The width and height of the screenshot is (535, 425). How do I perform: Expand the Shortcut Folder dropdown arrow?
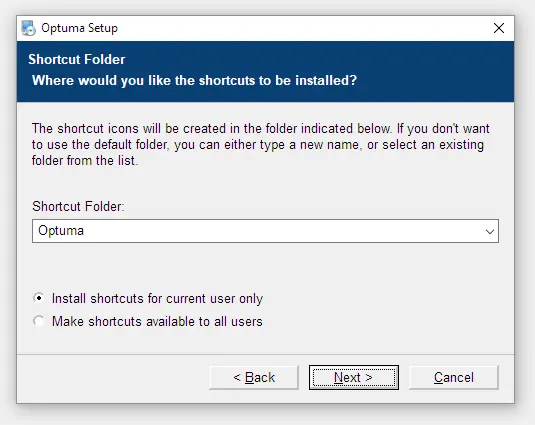coord(490,232)
